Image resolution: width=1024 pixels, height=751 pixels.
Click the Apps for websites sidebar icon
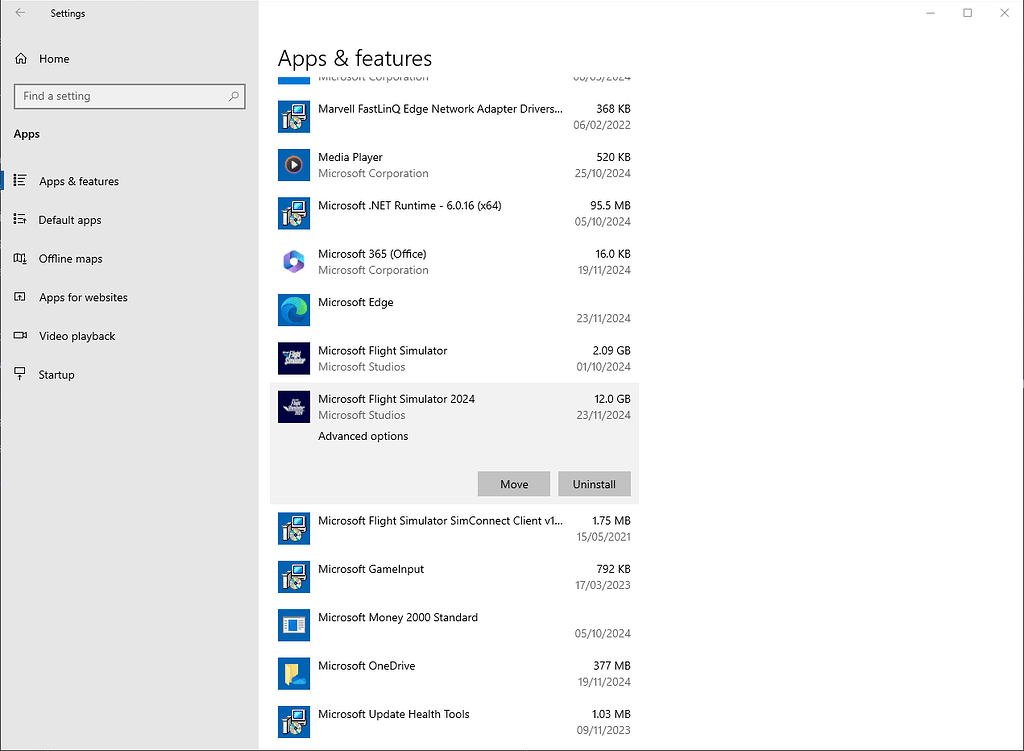20,297
